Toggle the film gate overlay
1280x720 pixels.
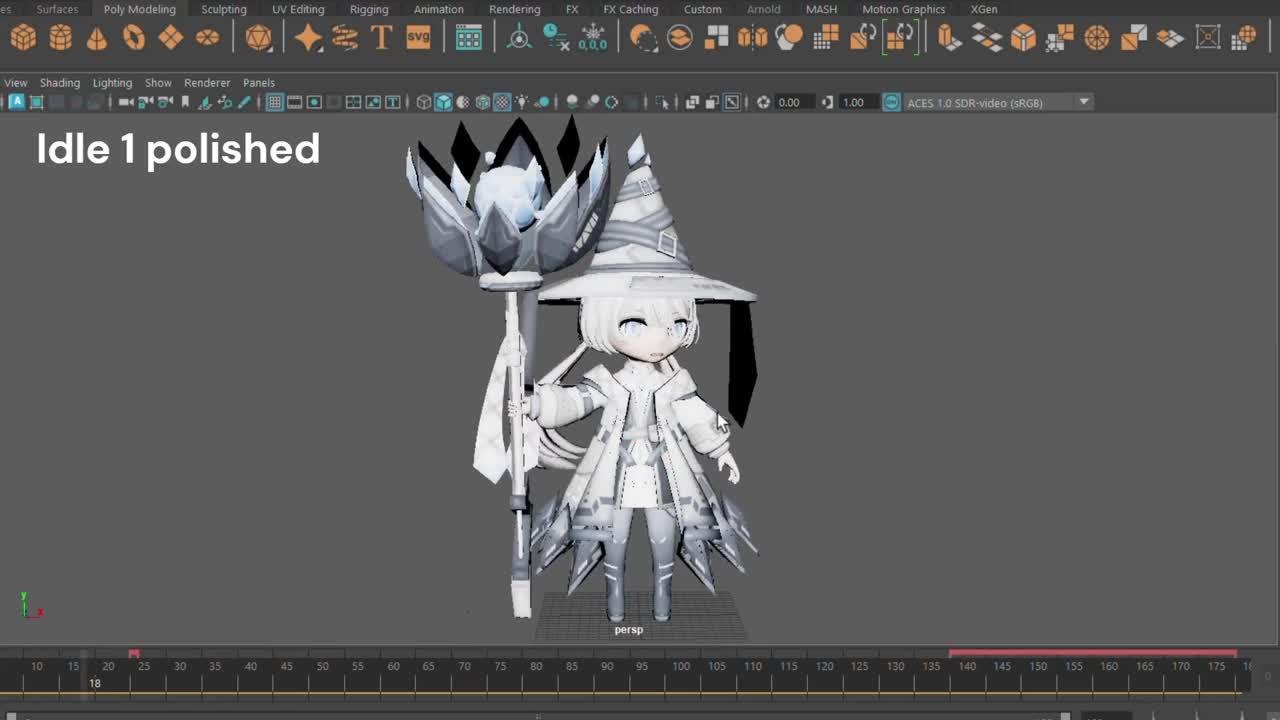tap(294, 102)
